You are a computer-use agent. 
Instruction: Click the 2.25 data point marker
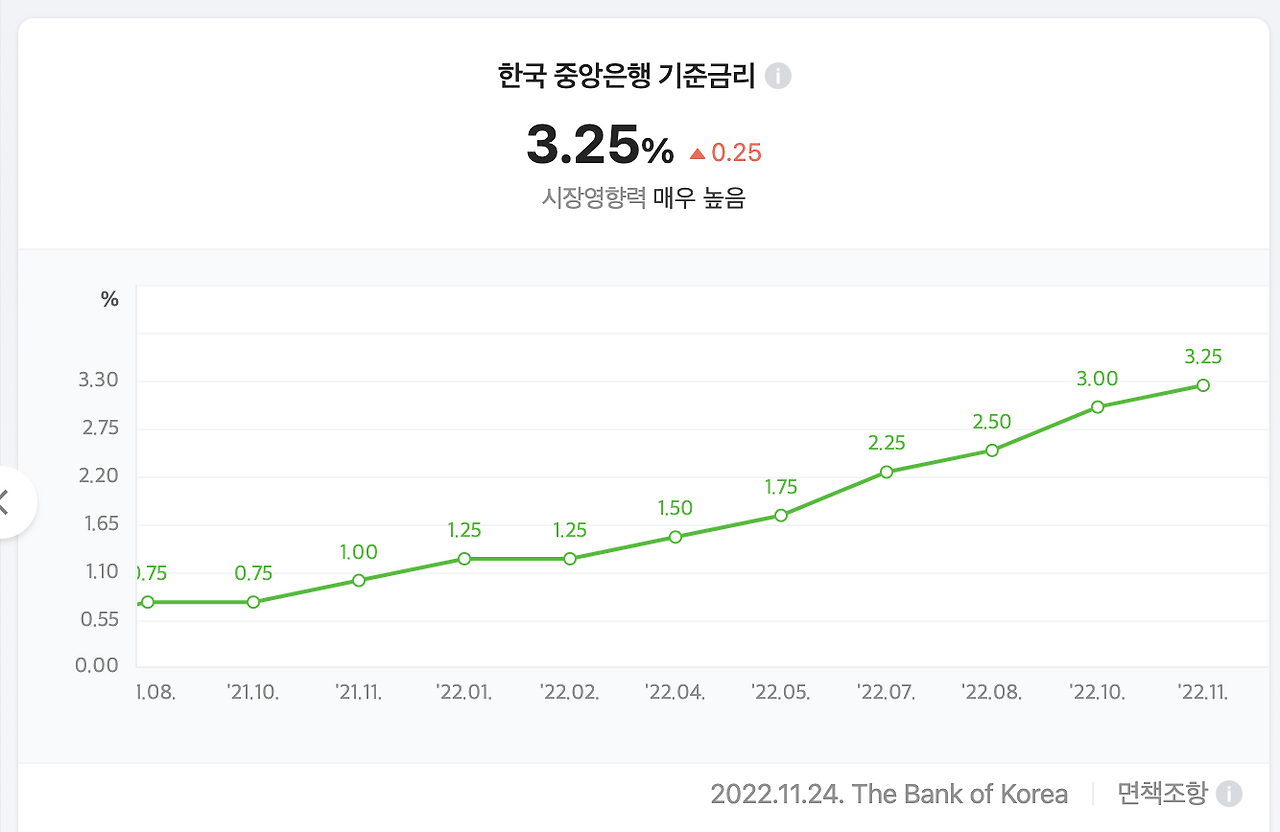tap(886, 470)
